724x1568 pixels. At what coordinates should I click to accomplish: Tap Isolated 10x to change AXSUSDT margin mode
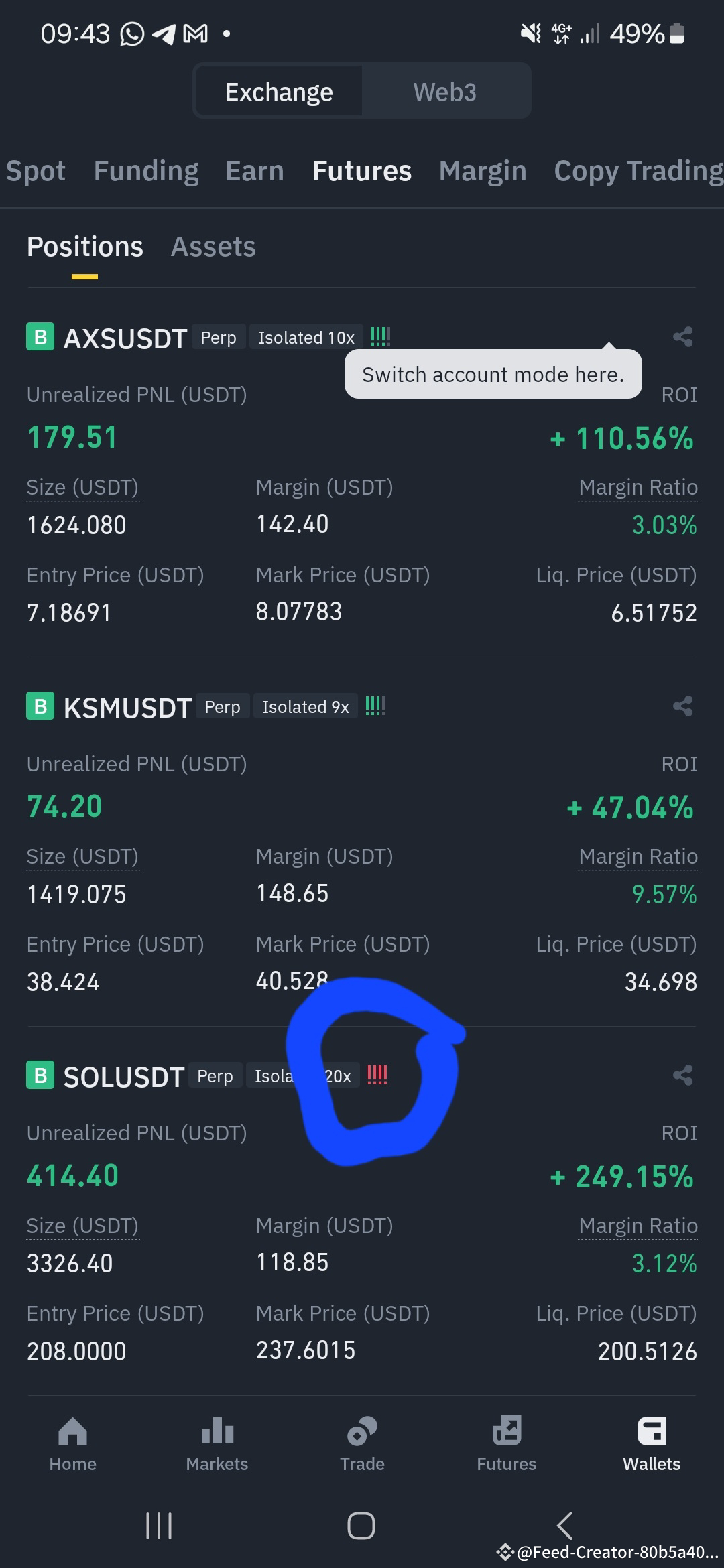point(306,337)
